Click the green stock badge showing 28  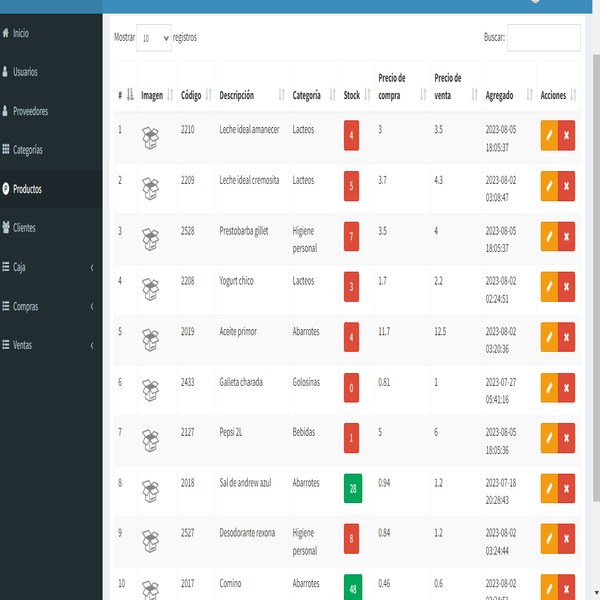pos(353,488)
